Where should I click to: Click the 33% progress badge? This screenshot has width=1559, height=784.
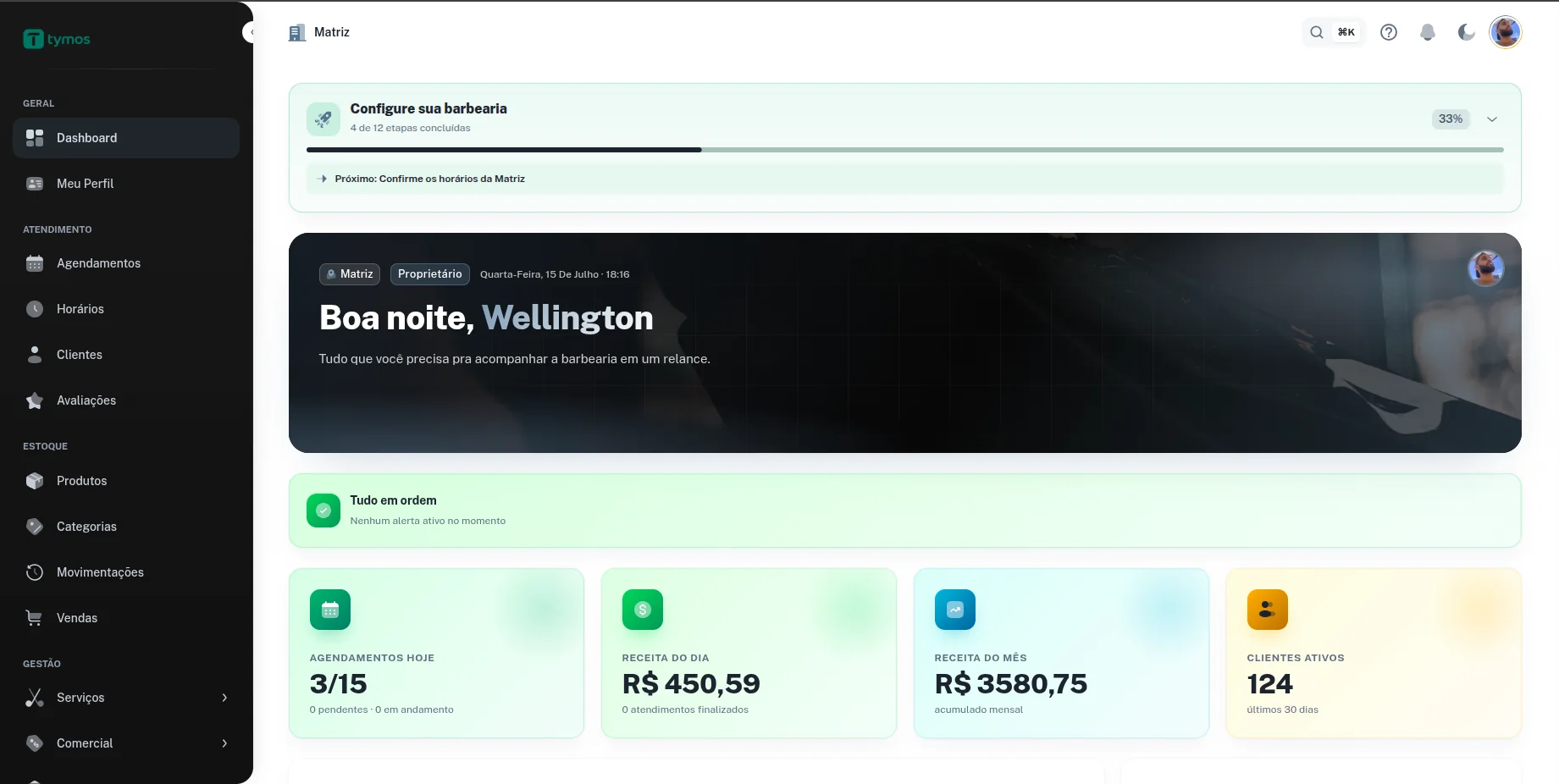click(1451, 119)
